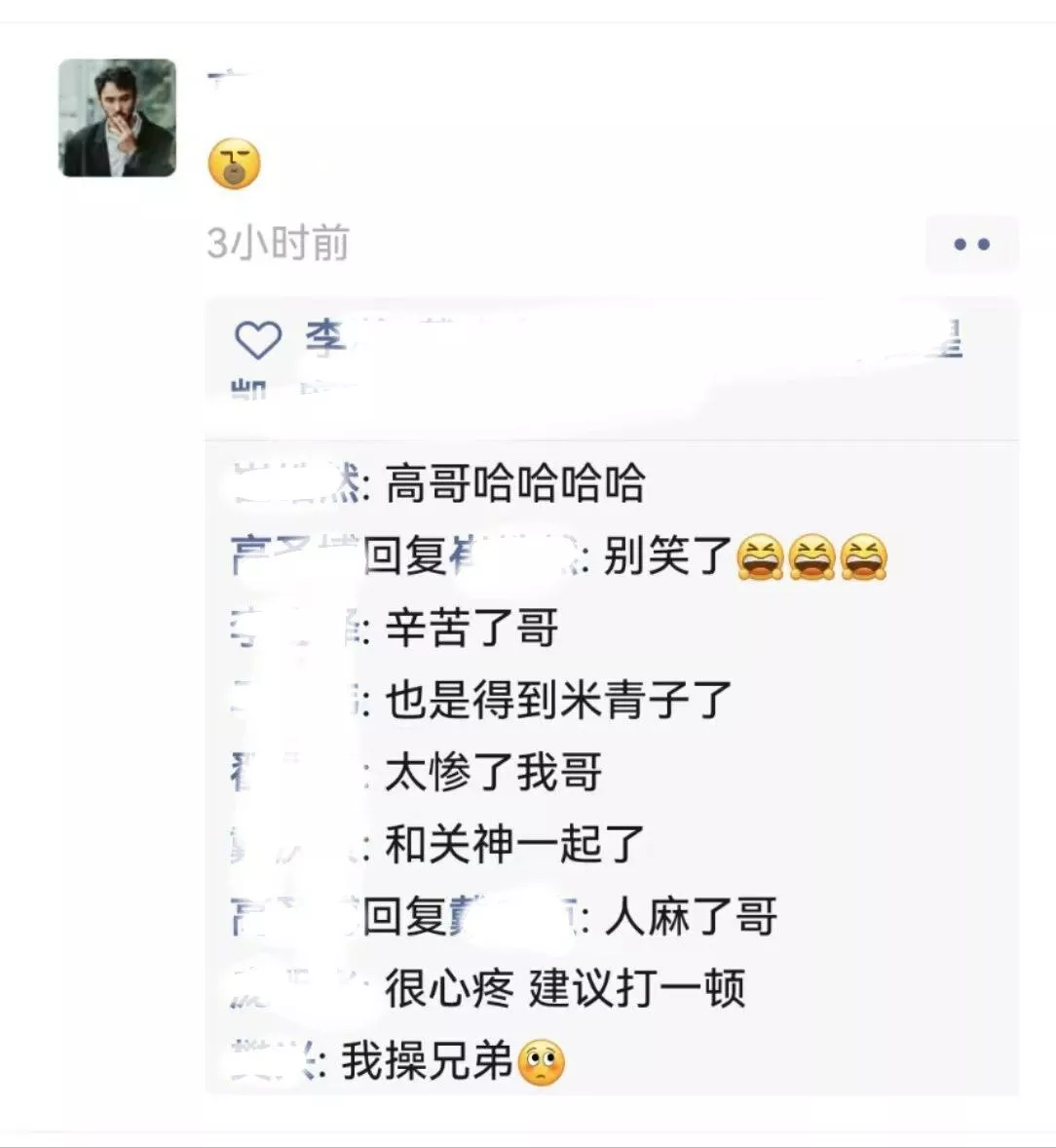Viewport: 1056px width, 1148px height.
Task: Tap the middle laughing-crying emoji
Action: point(812,557)
